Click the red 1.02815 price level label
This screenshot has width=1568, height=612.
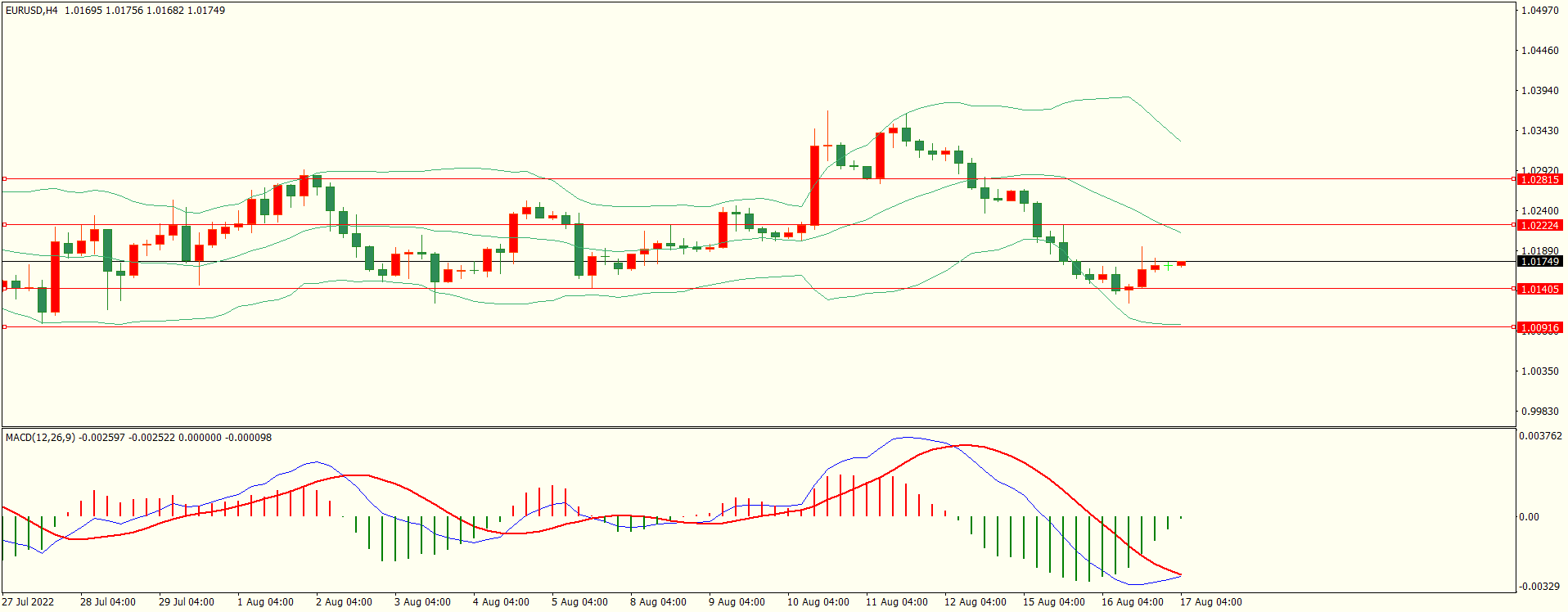pyautogui.click(x=1539, y=179)
